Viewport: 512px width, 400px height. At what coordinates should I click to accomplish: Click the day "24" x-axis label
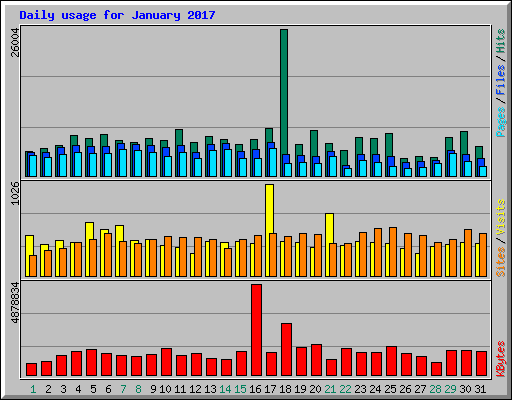[375, 389]
